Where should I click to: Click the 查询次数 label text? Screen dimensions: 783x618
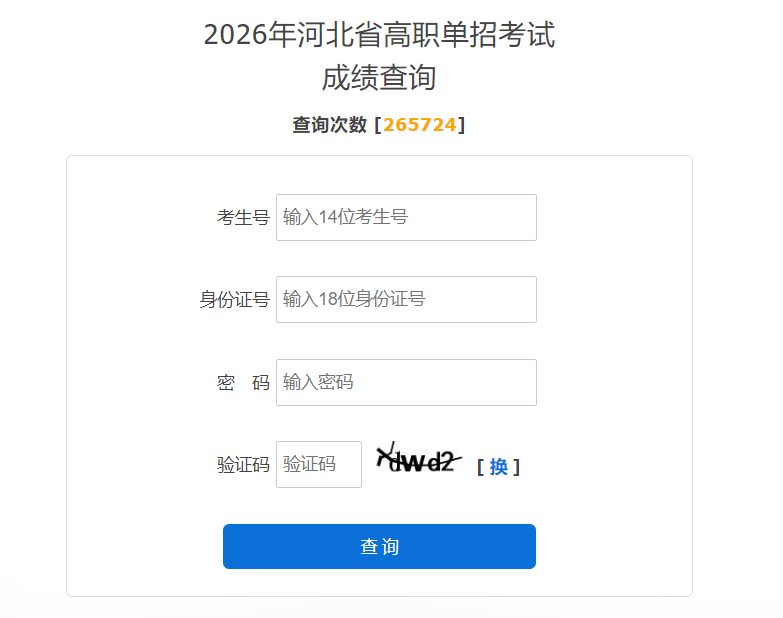(329, 125)
